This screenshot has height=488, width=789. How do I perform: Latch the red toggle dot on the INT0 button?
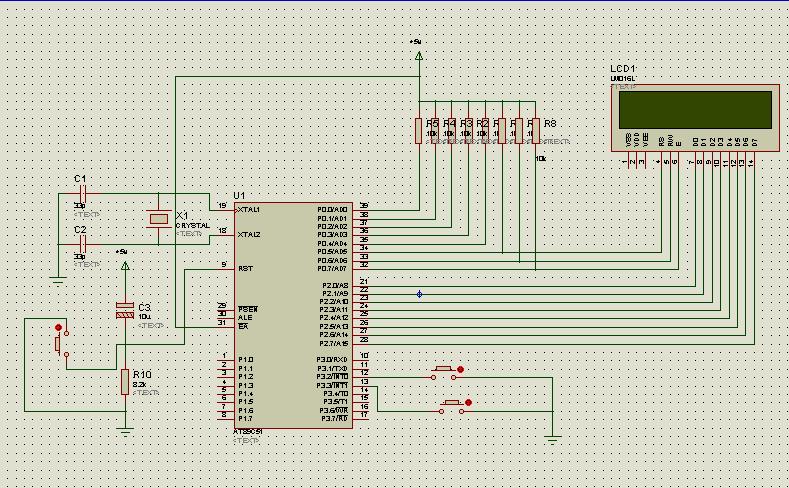[x=460, y=369]
